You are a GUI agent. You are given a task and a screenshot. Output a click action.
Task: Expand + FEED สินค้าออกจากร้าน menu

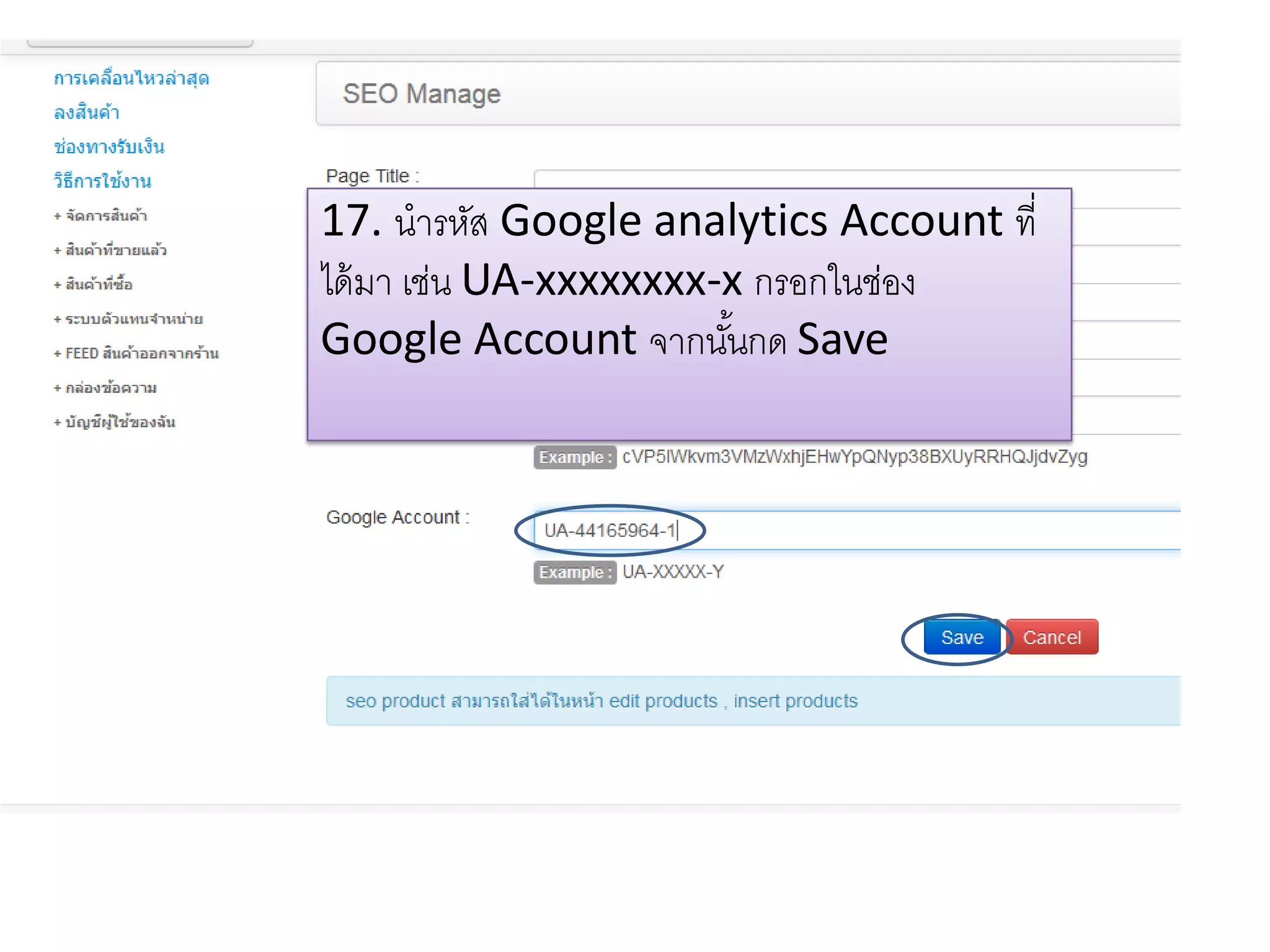tap(136, 353)
